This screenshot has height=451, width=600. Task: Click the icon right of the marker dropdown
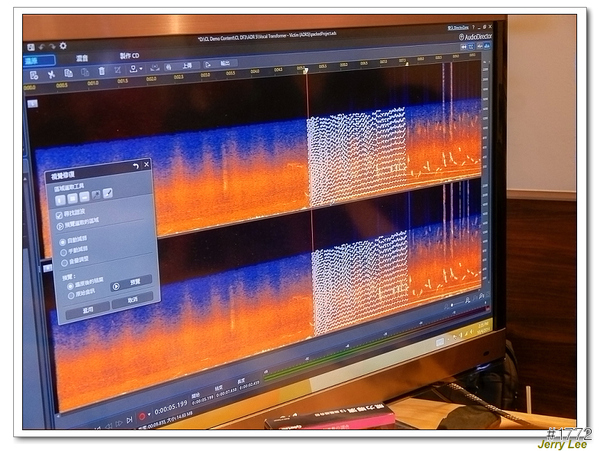(154, 68)
